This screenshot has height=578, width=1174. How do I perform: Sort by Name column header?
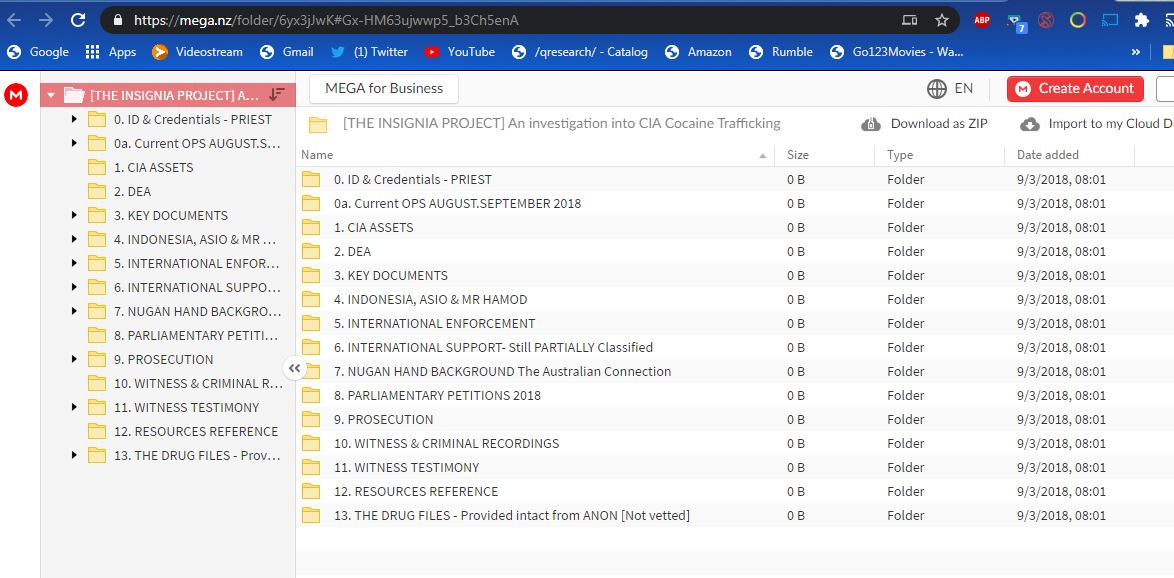pos(535,155)
